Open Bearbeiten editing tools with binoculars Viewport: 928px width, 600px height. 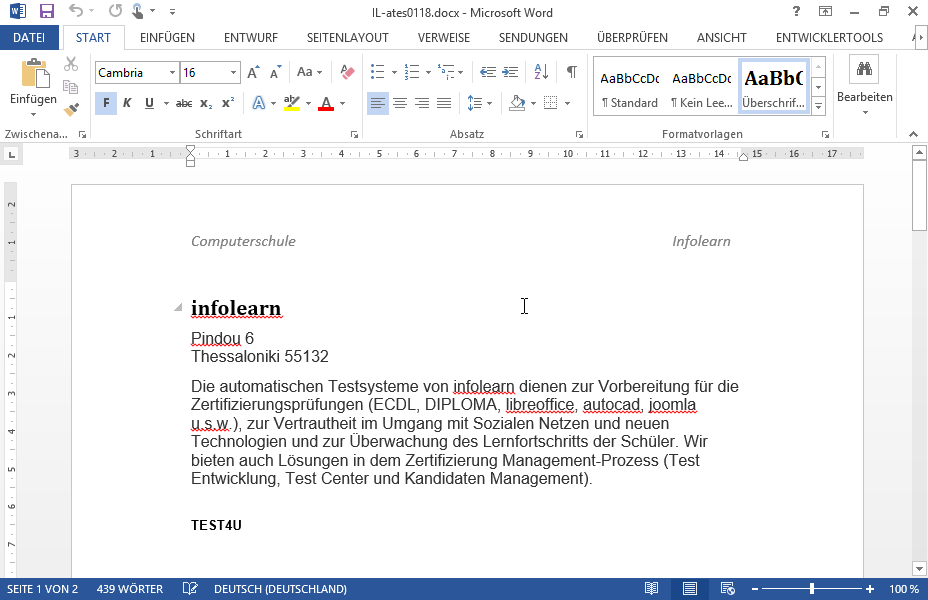[x=864, y=86]
